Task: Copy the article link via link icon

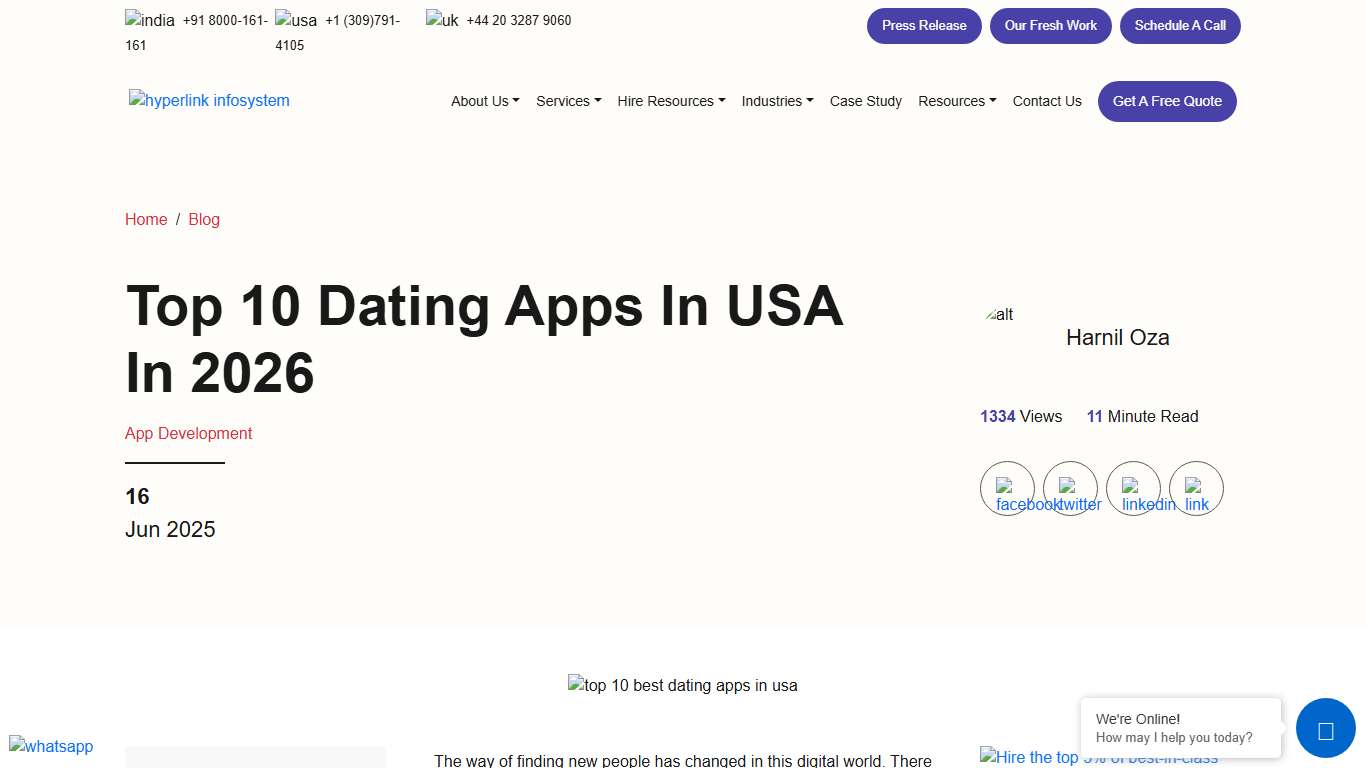Action: 1196,489
